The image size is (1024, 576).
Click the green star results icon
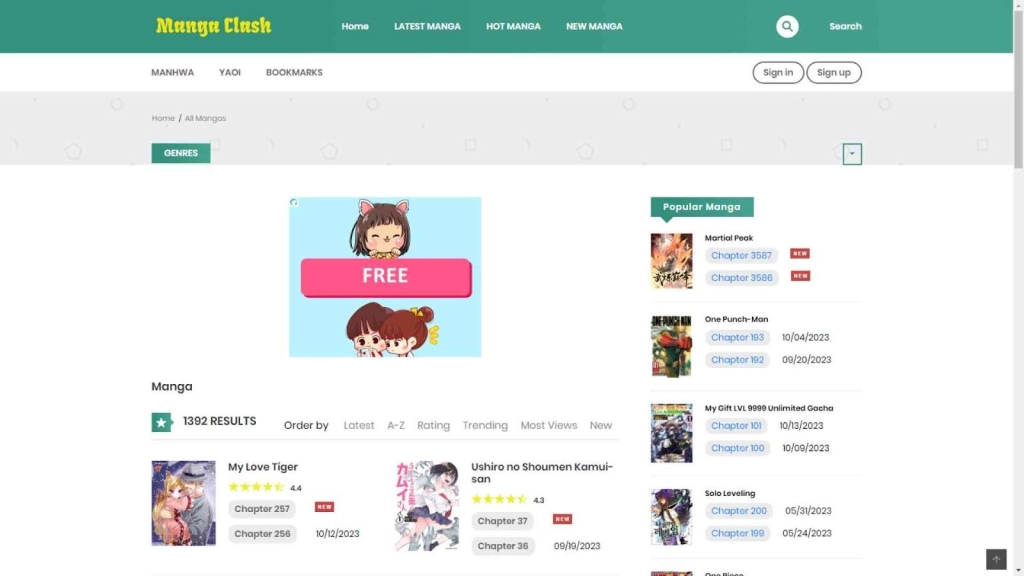click(161, 422)
